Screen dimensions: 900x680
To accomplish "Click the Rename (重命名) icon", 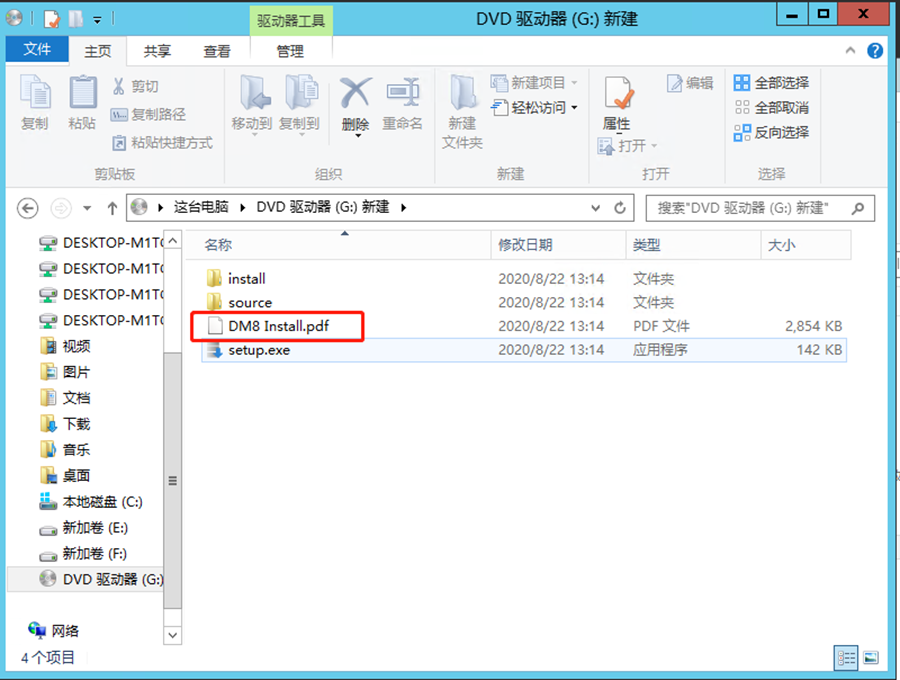I will [402, 102].
